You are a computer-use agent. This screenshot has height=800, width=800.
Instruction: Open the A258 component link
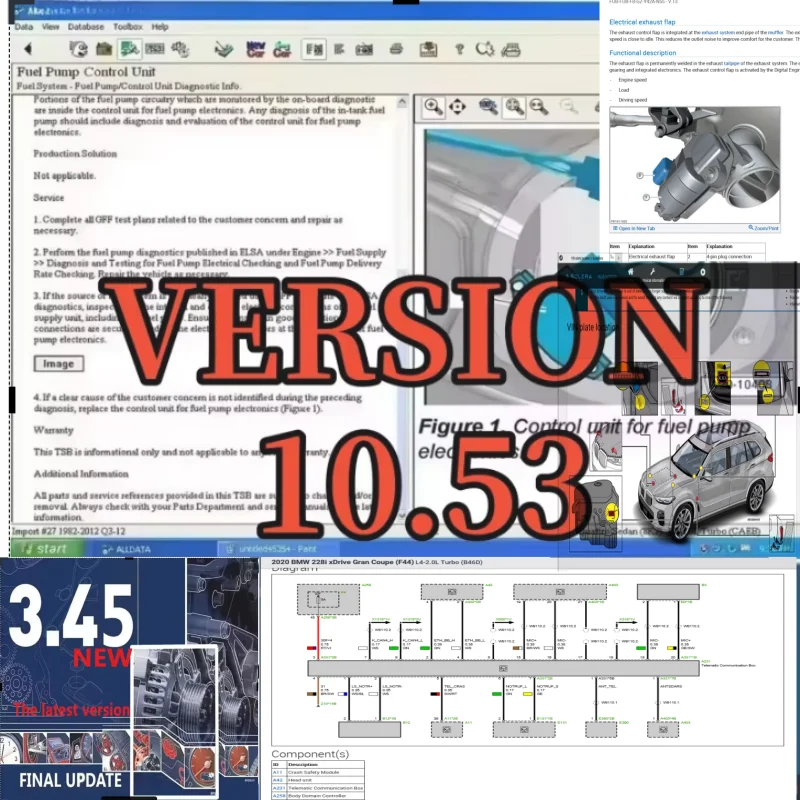[x=278, y=795]
